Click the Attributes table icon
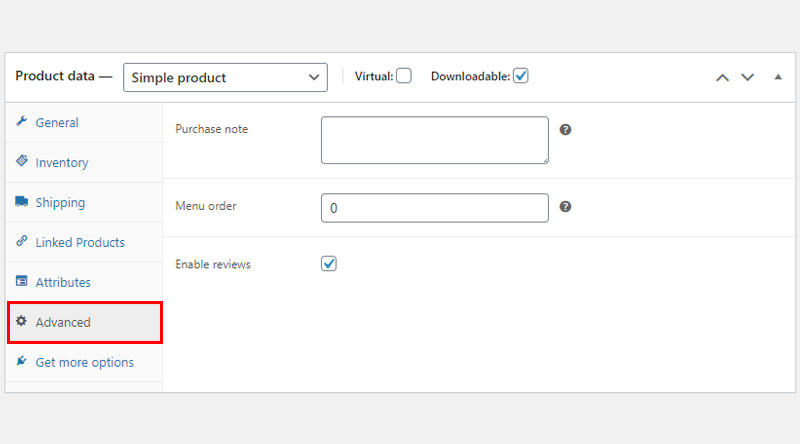800x444 pixels. pos(21,281)
